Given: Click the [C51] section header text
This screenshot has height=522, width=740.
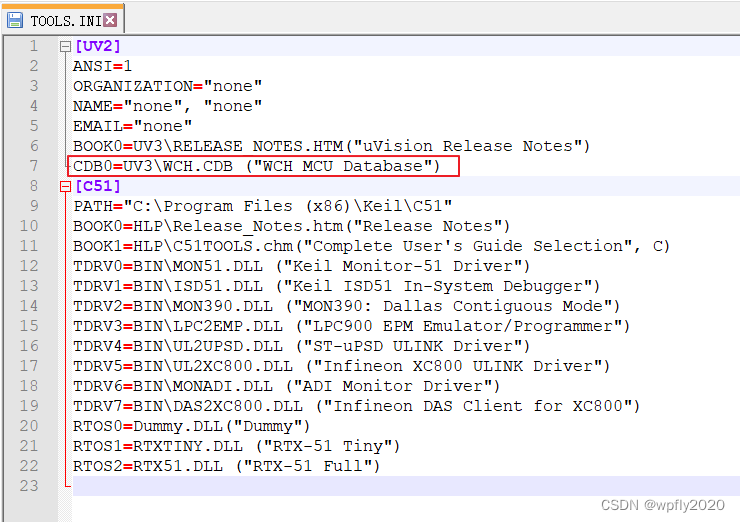Looking at the screenshot, I should click(98, 186).
